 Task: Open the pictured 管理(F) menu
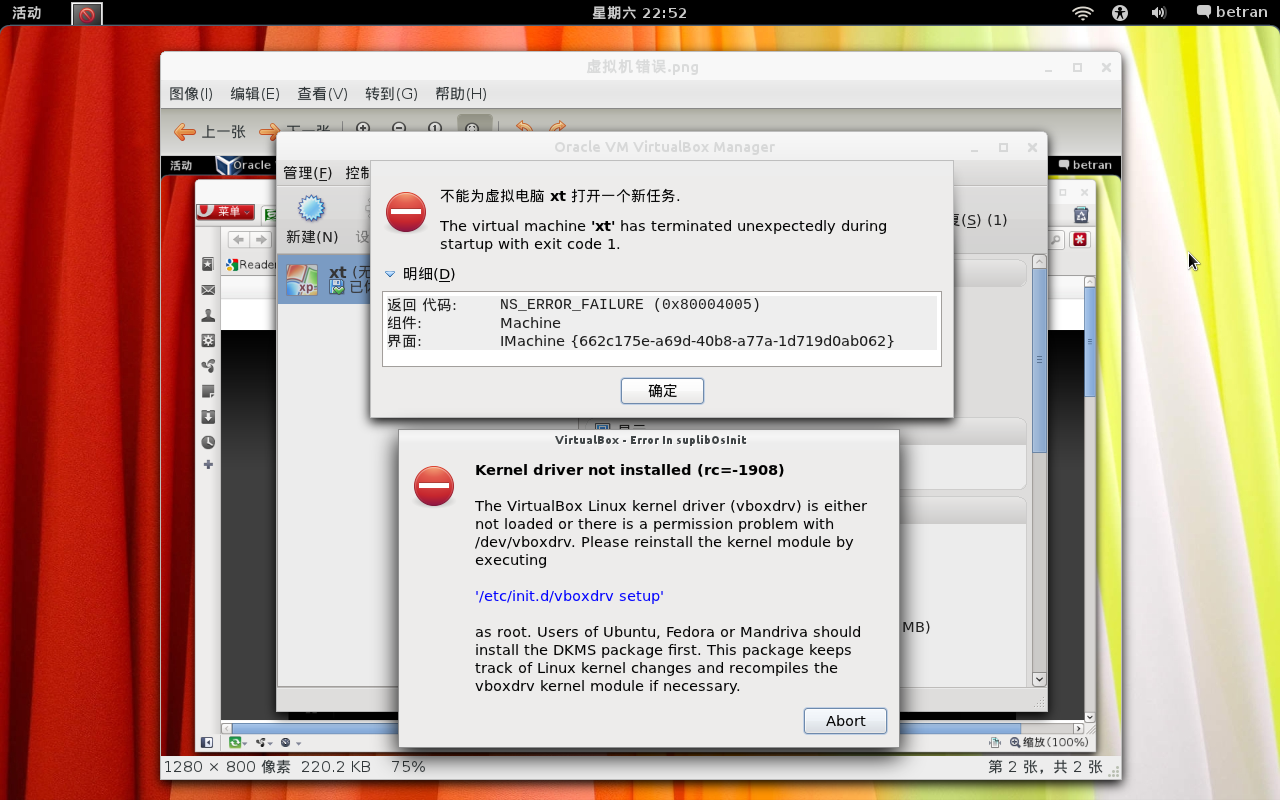click(307, 173)
